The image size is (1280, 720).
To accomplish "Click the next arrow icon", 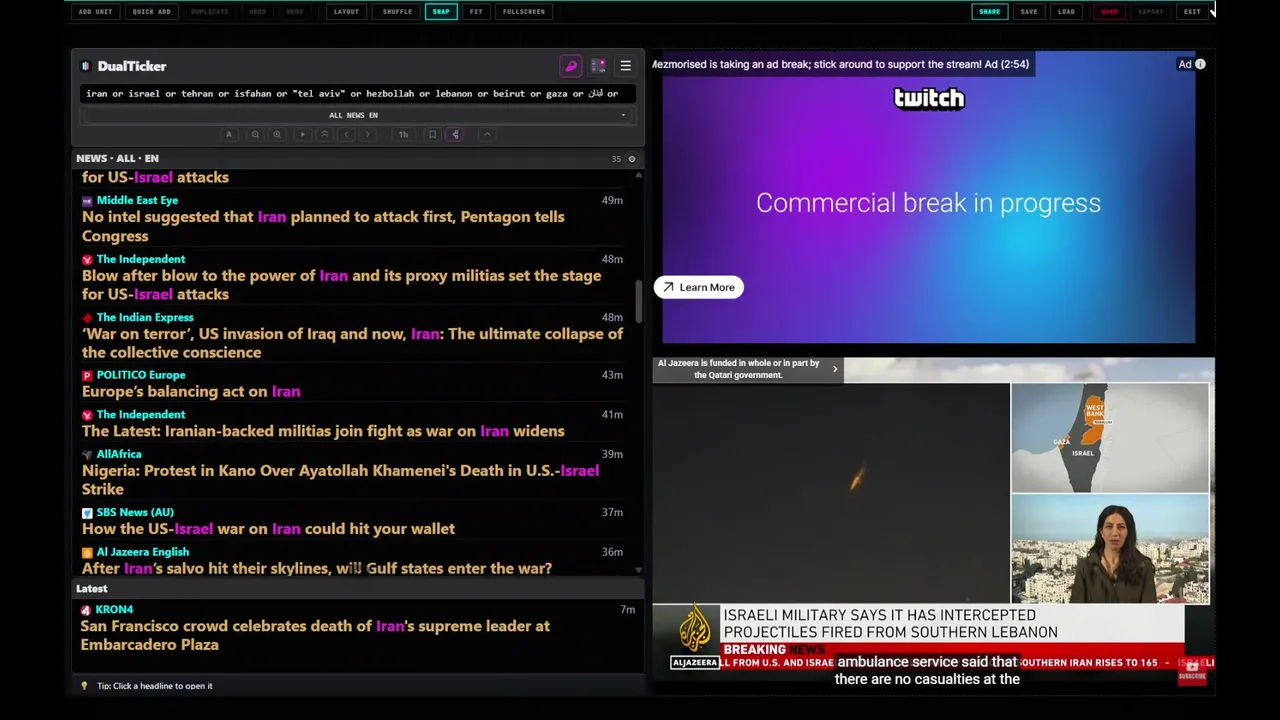I will pyautogui.click(x=368, y=134).
